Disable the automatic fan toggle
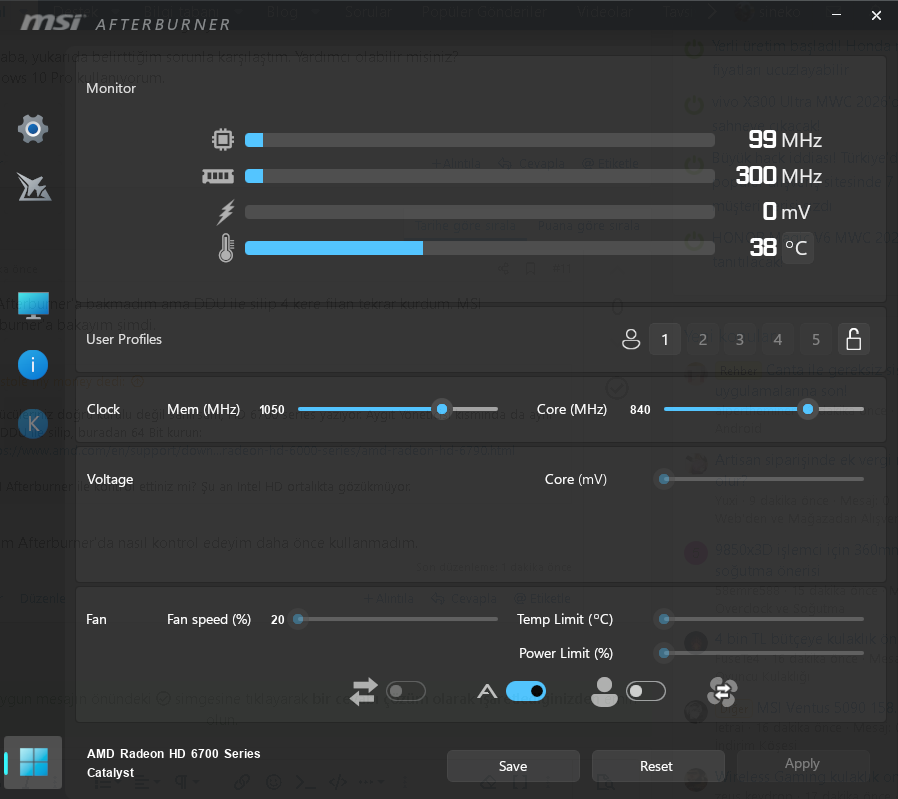This screenshot has width=898, height=799. coord(526,691)
